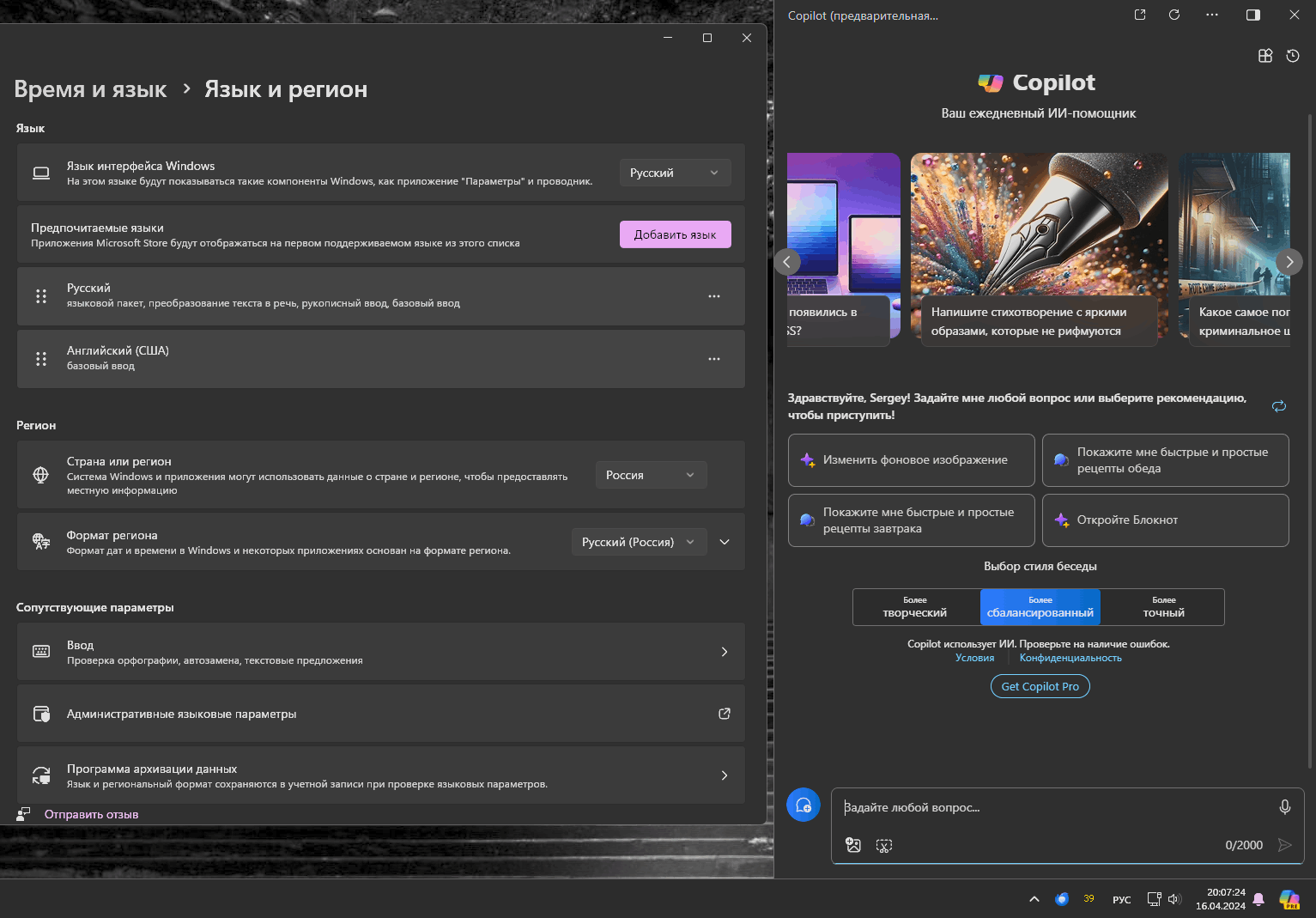Click Get Copilot Pro button
Screen dimensions: 1316x918
[1040, 686]
